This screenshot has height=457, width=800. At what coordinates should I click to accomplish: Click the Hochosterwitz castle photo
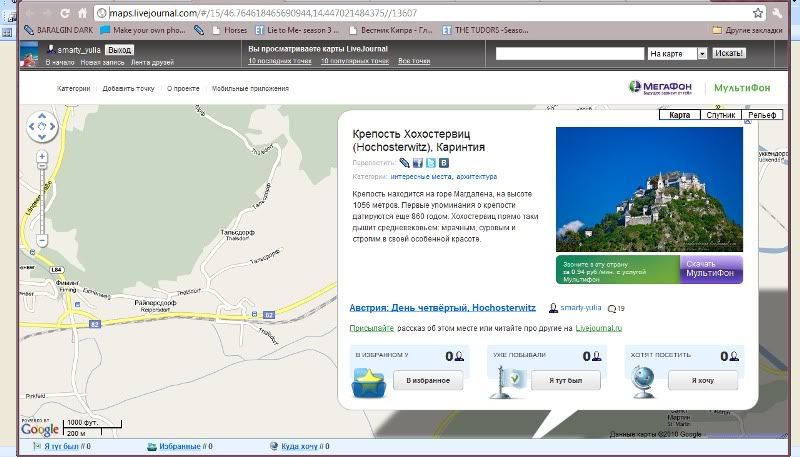pyautogui.click(x=649, y=189)
